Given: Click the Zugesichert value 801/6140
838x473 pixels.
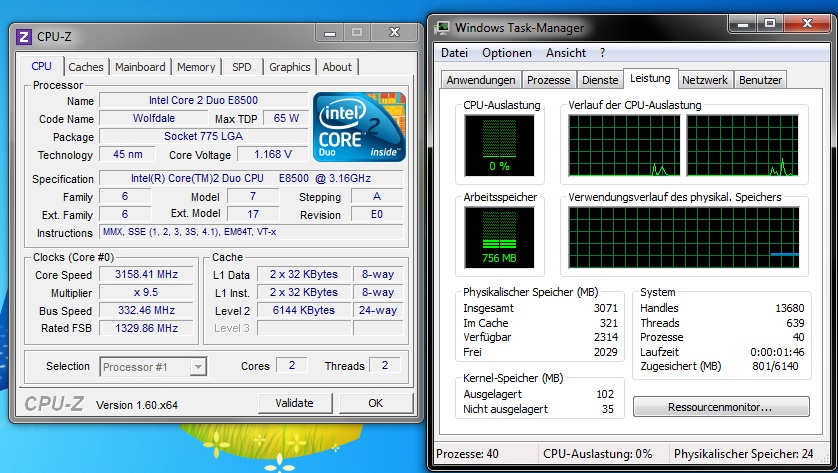Looking at the screenshot, I should click(x=775, y=367).
